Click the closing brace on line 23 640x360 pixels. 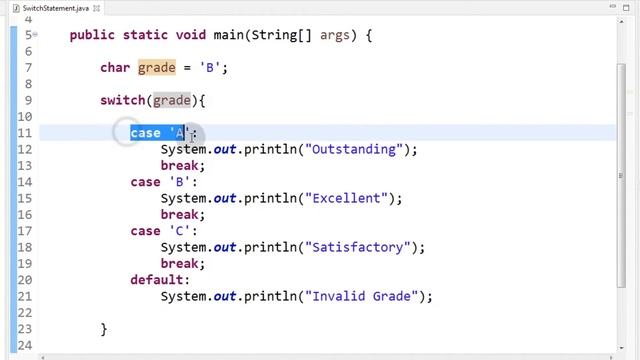tap(104, 329)
